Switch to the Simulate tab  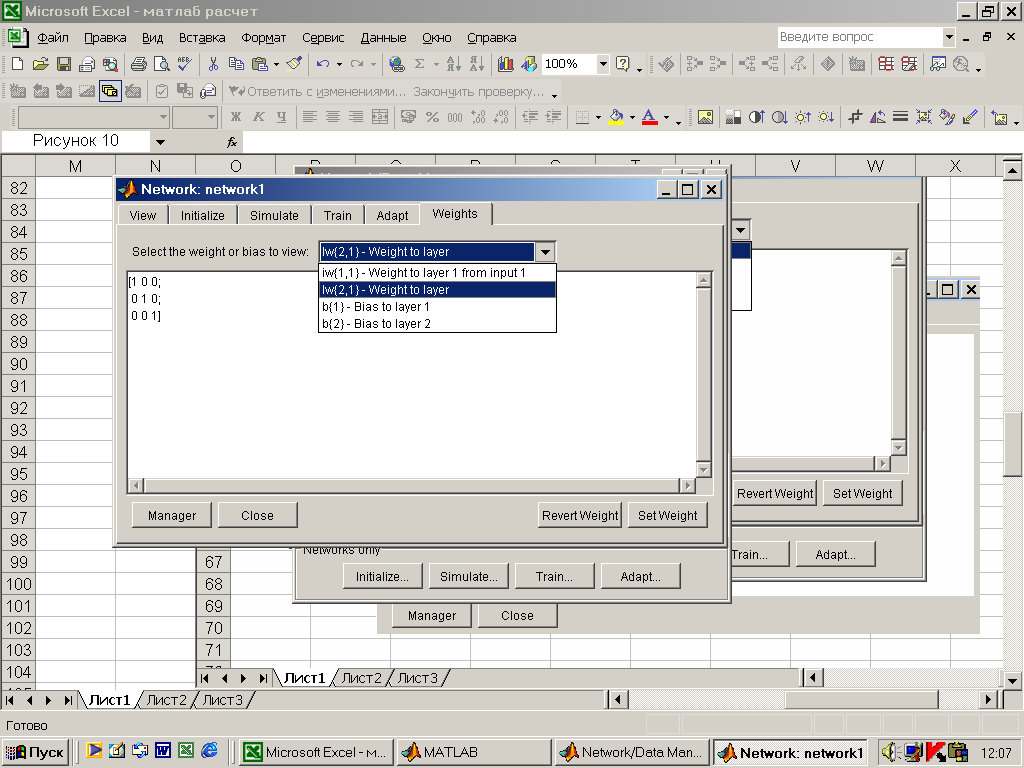[274, 215]
